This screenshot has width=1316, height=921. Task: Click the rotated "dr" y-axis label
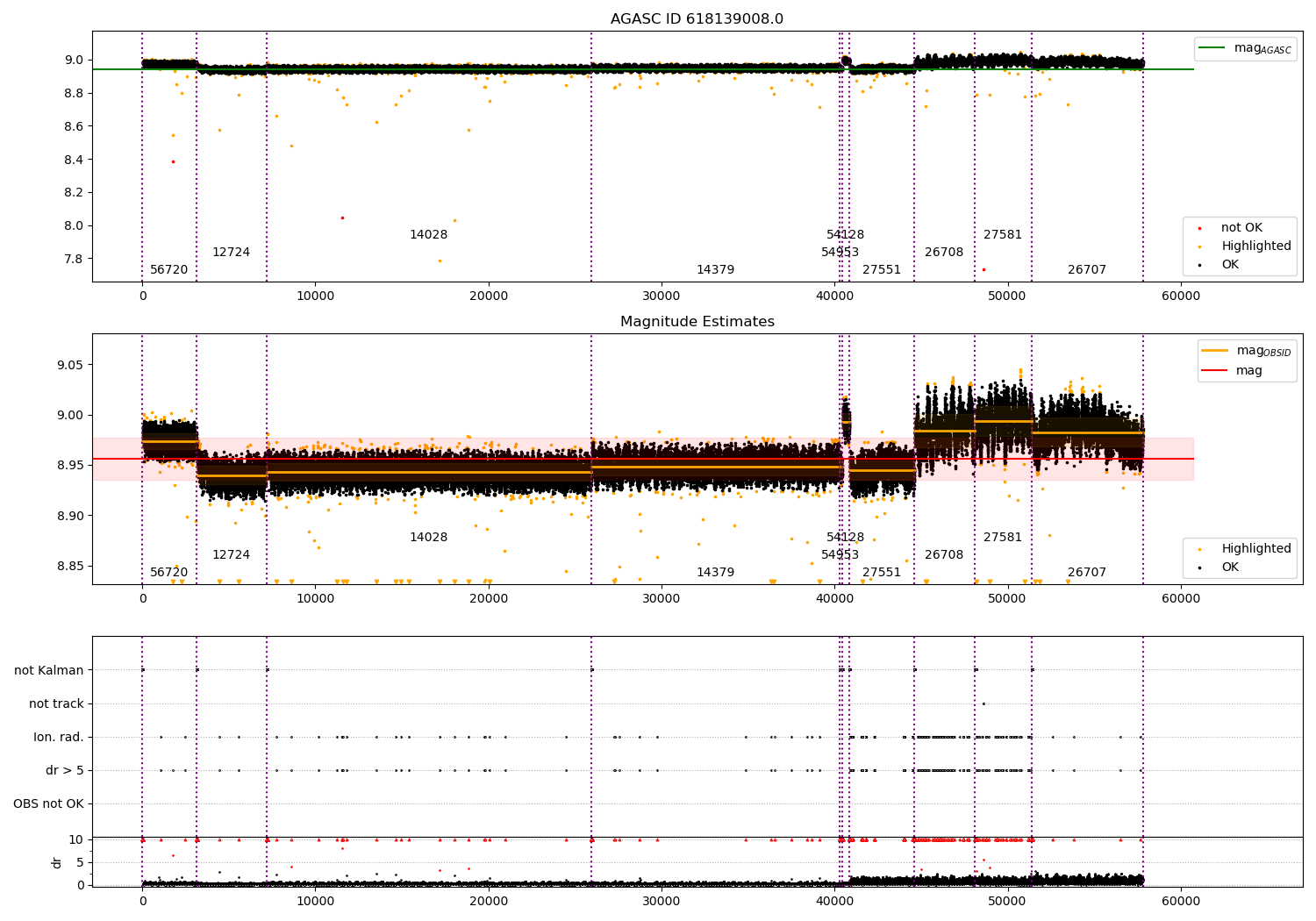57,862
